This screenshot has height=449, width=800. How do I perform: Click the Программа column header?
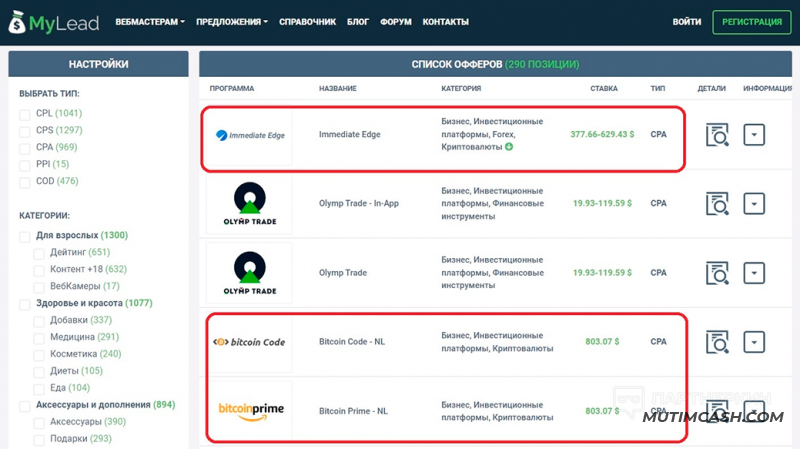tap(232, 88)
